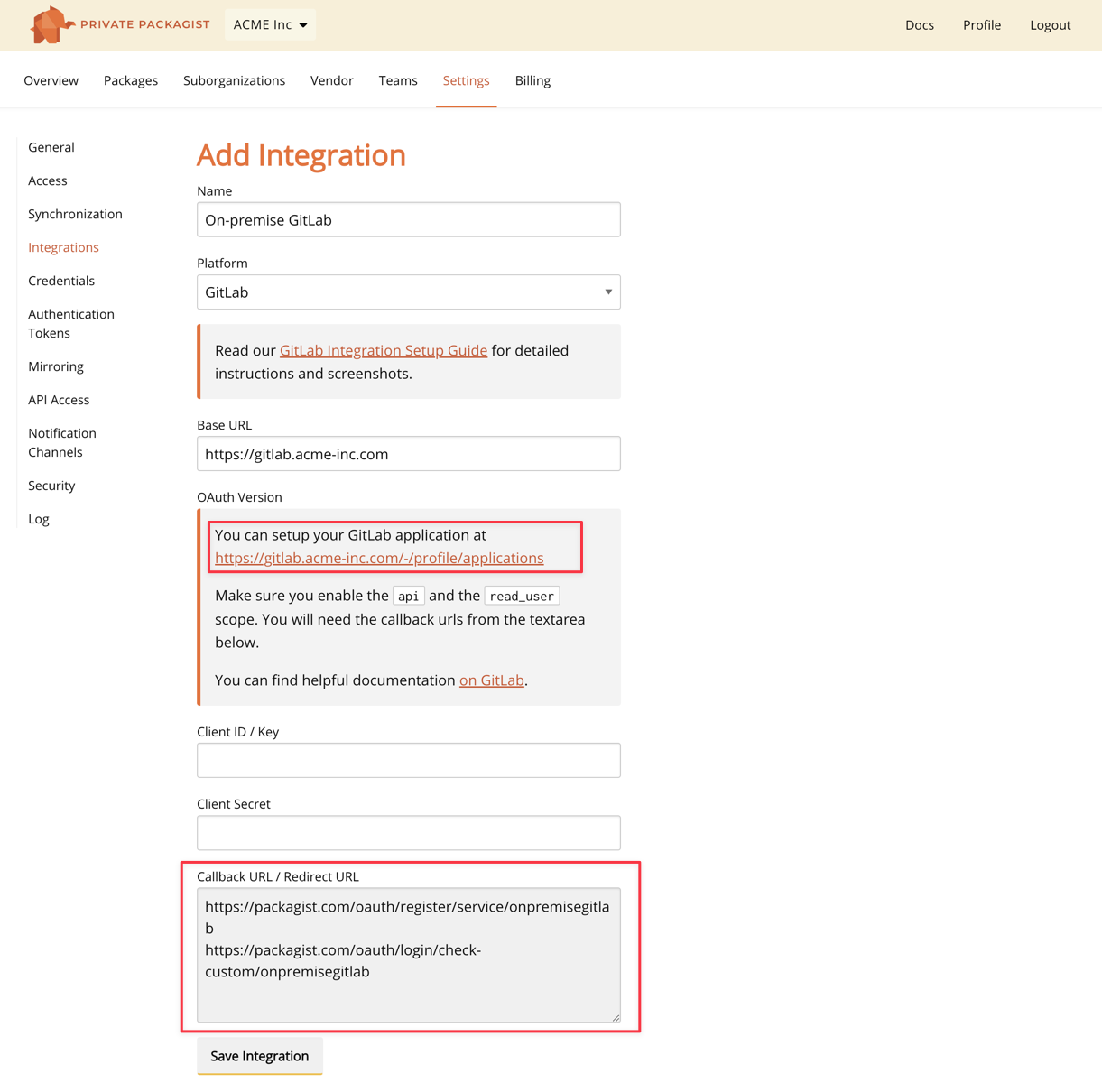Open the Suborganizations tab
Screen dimensions: 1102x1092
point(234,80)
